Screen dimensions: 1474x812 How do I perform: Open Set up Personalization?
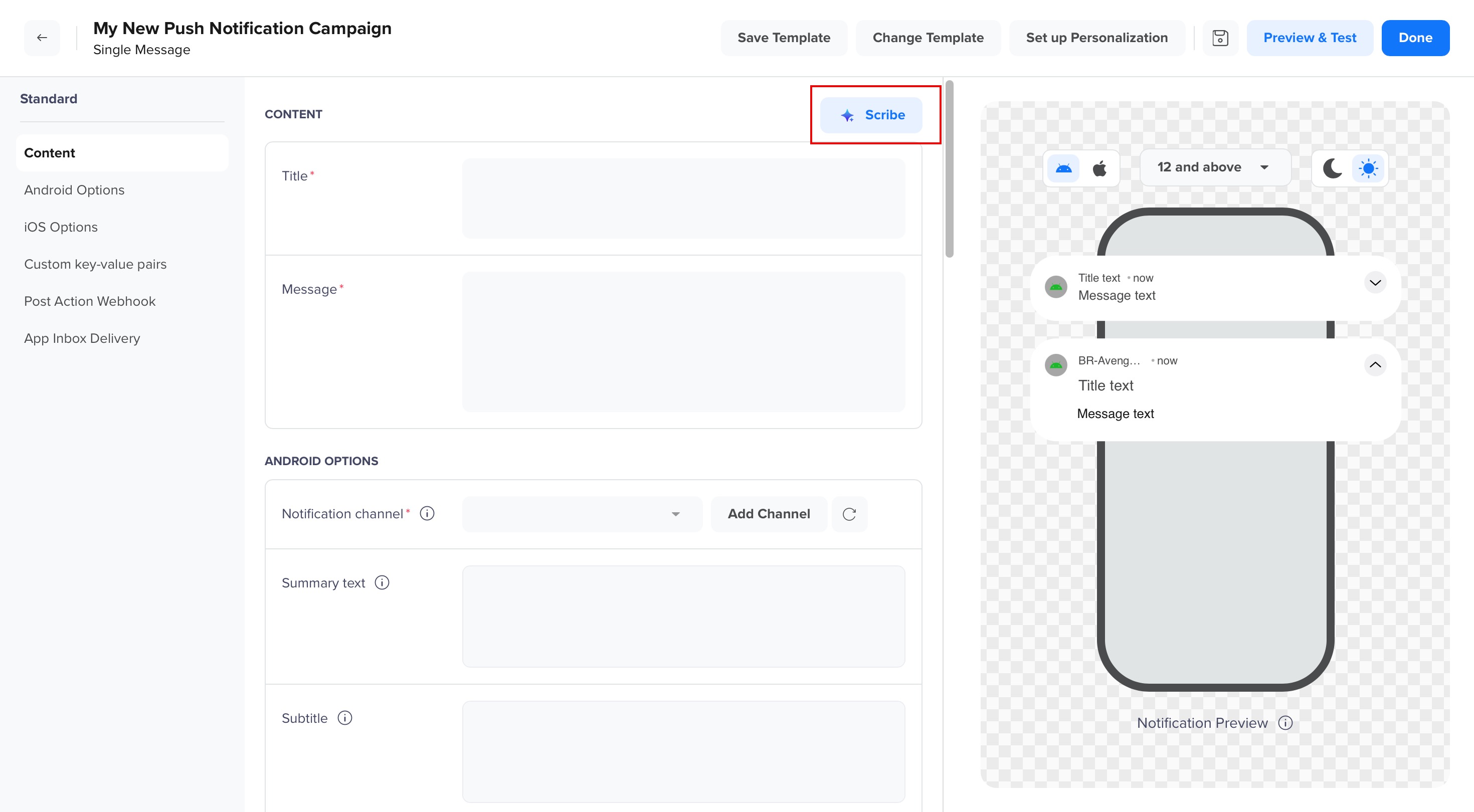click(x=1096, y=38)
